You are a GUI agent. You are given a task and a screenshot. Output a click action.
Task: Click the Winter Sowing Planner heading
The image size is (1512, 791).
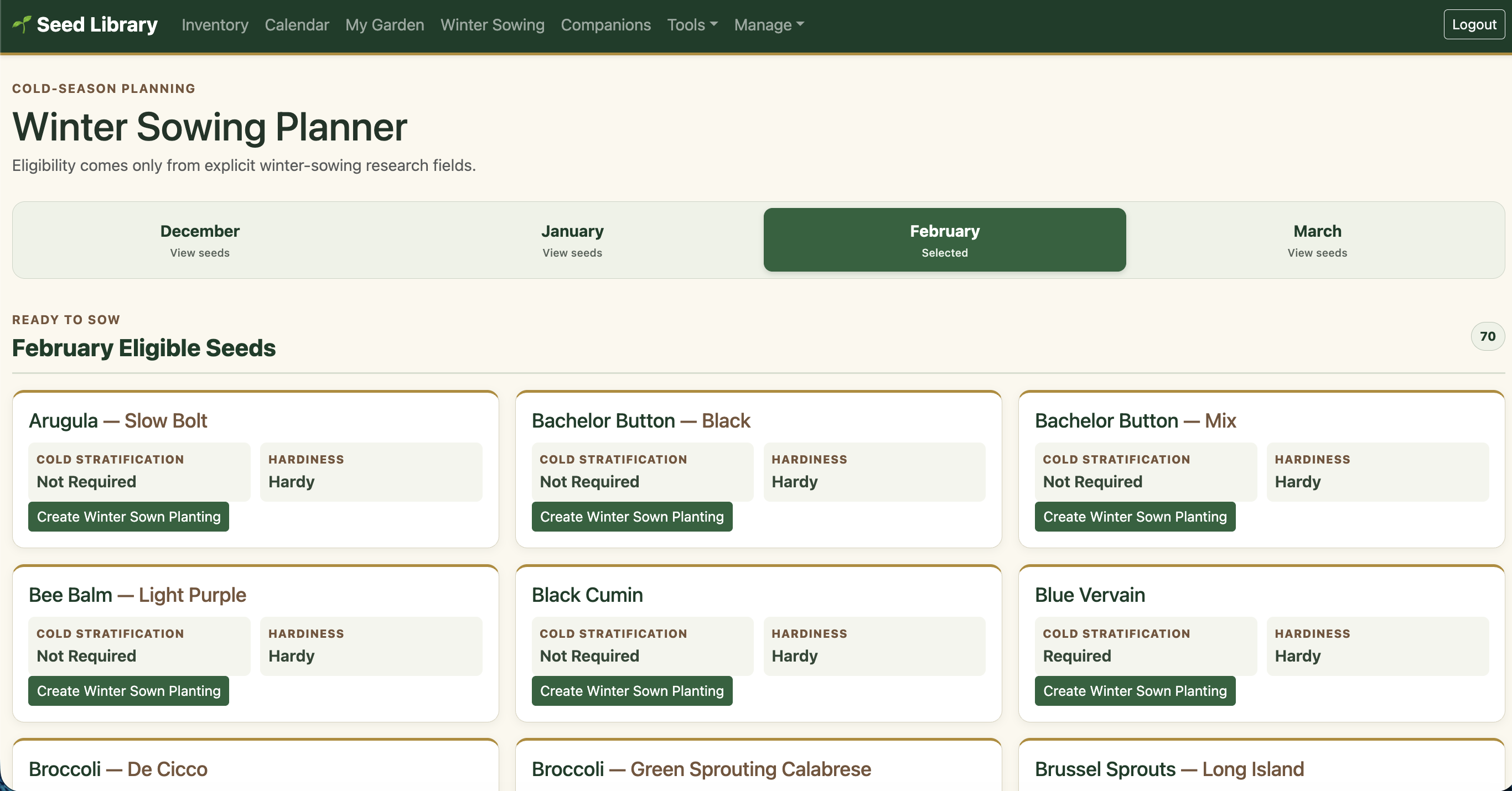[x=210, y=127]
